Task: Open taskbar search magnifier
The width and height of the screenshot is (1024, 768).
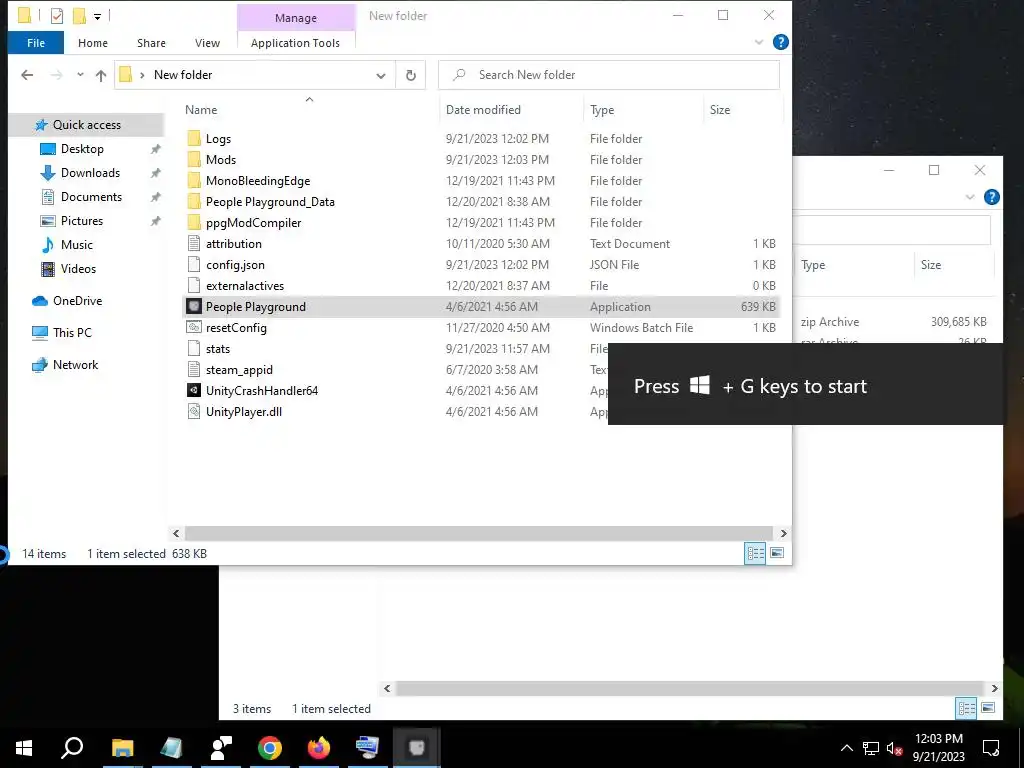Action: tap(72, 748)
